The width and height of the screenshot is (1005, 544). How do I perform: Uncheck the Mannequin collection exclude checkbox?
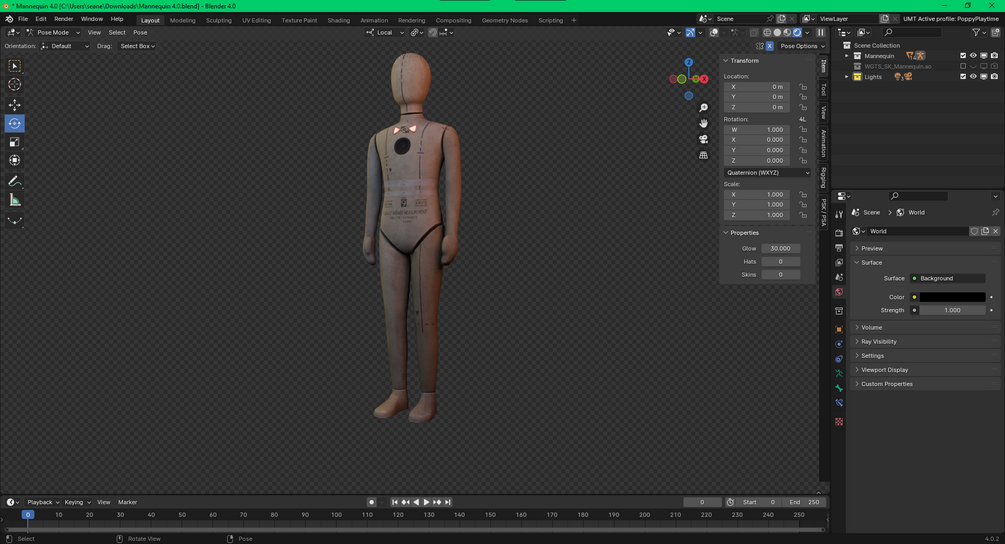click(963, 56)
